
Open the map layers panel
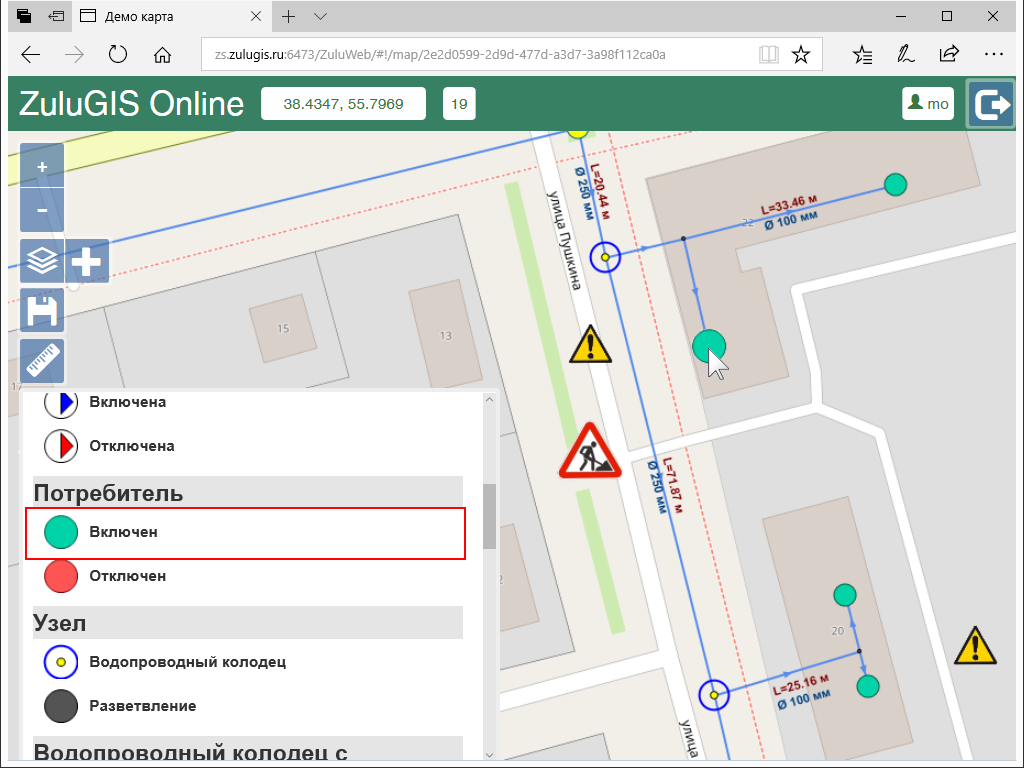point(42,261)
